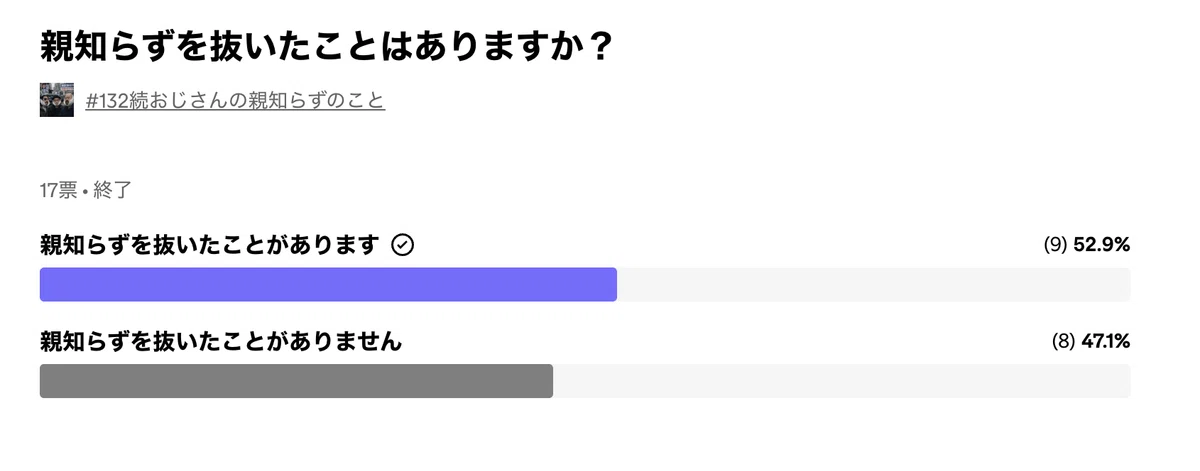Click 17票 in the poll status line
Viewport: 1200px width, 471px height.
[x=59, y=190]
